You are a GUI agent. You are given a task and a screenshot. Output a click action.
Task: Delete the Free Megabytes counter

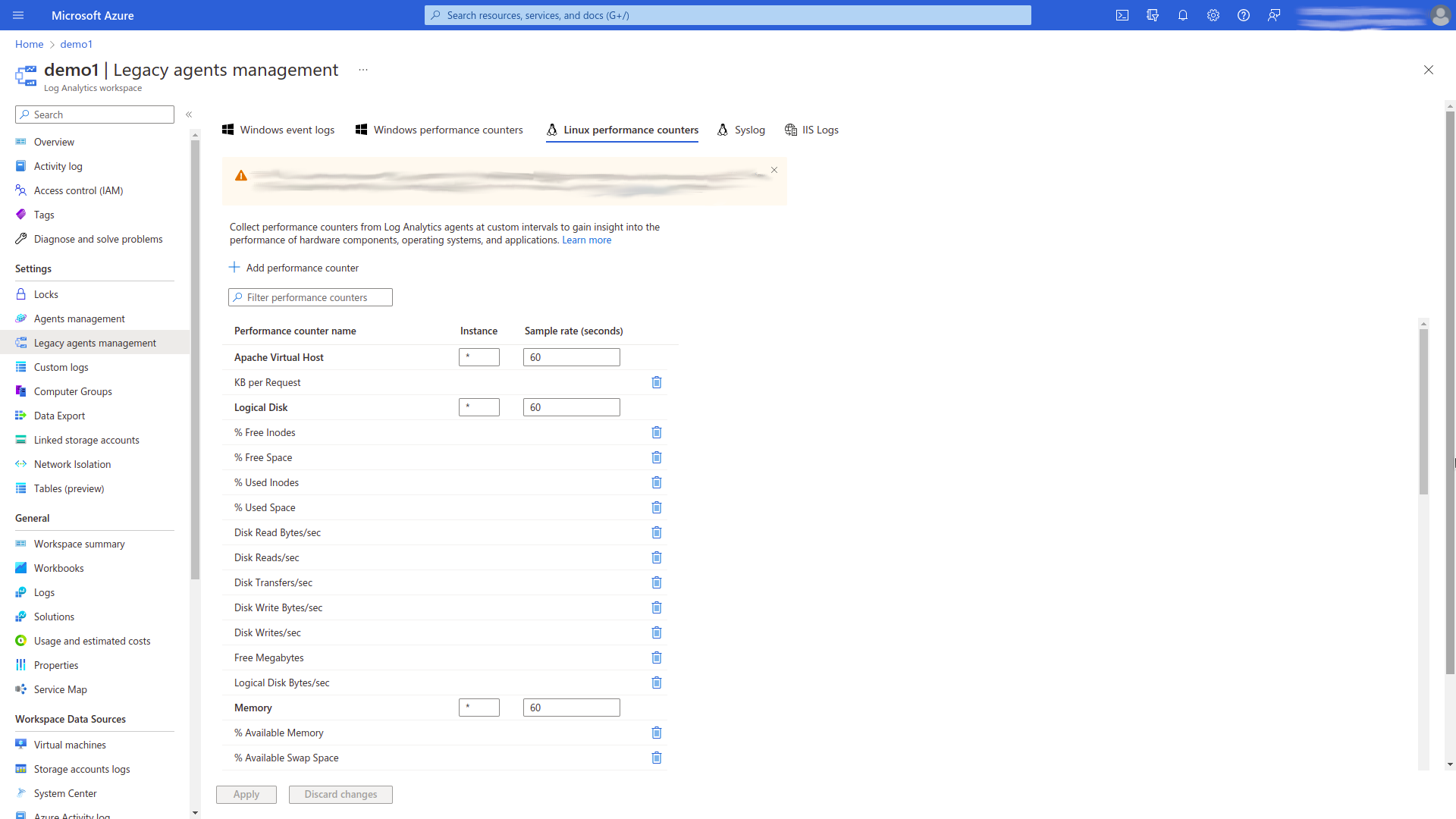(x=657, y=657)
